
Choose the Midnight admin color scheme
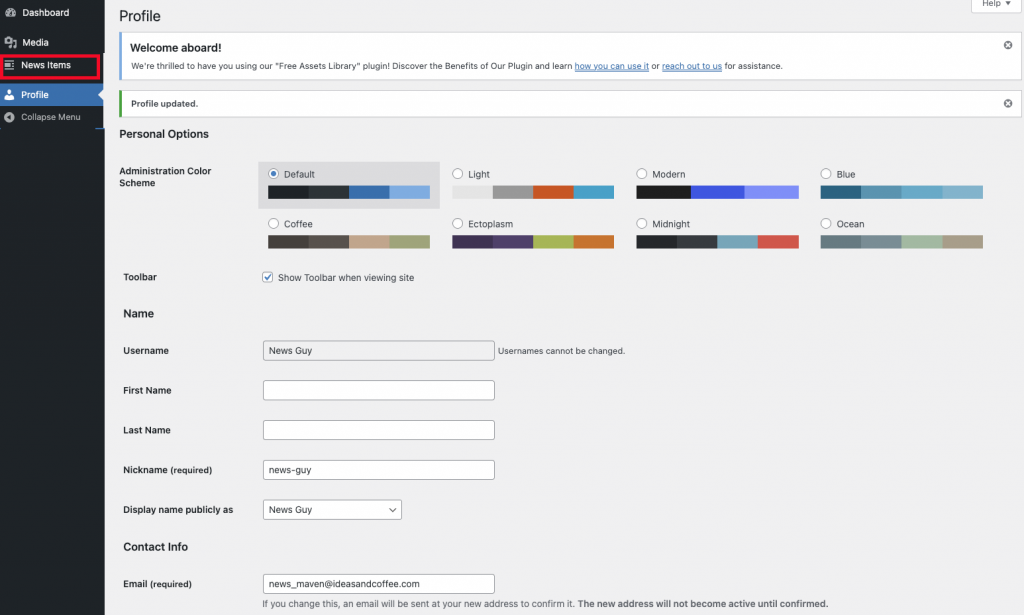(x=642, y=224)
